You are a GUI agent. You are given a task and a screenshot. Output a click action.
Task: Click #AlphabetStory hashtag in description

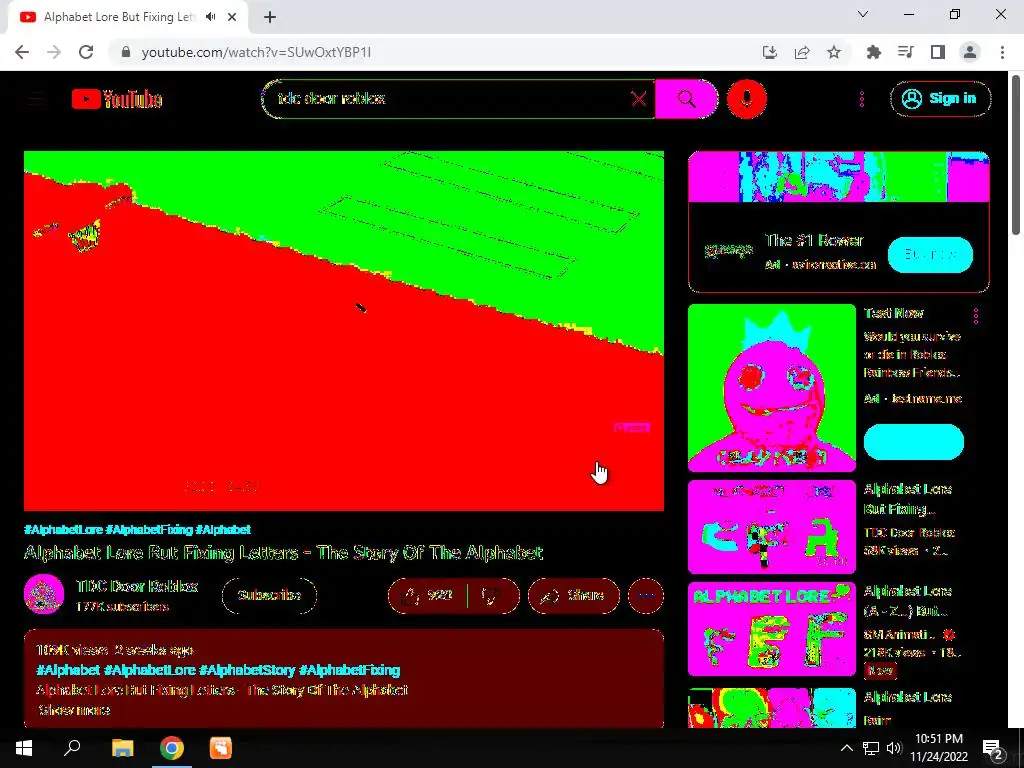(247, 670)
